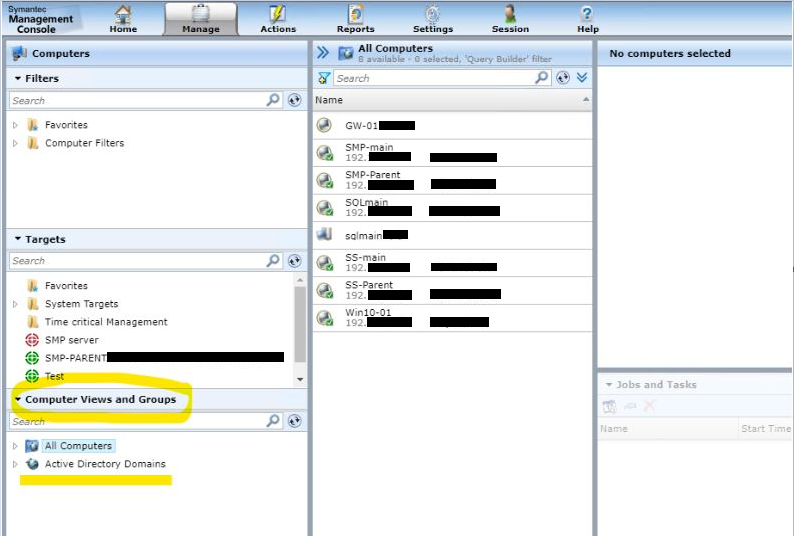Refresh the All Computers list
This screenshot has height=536, width=794.
[563, 78]
